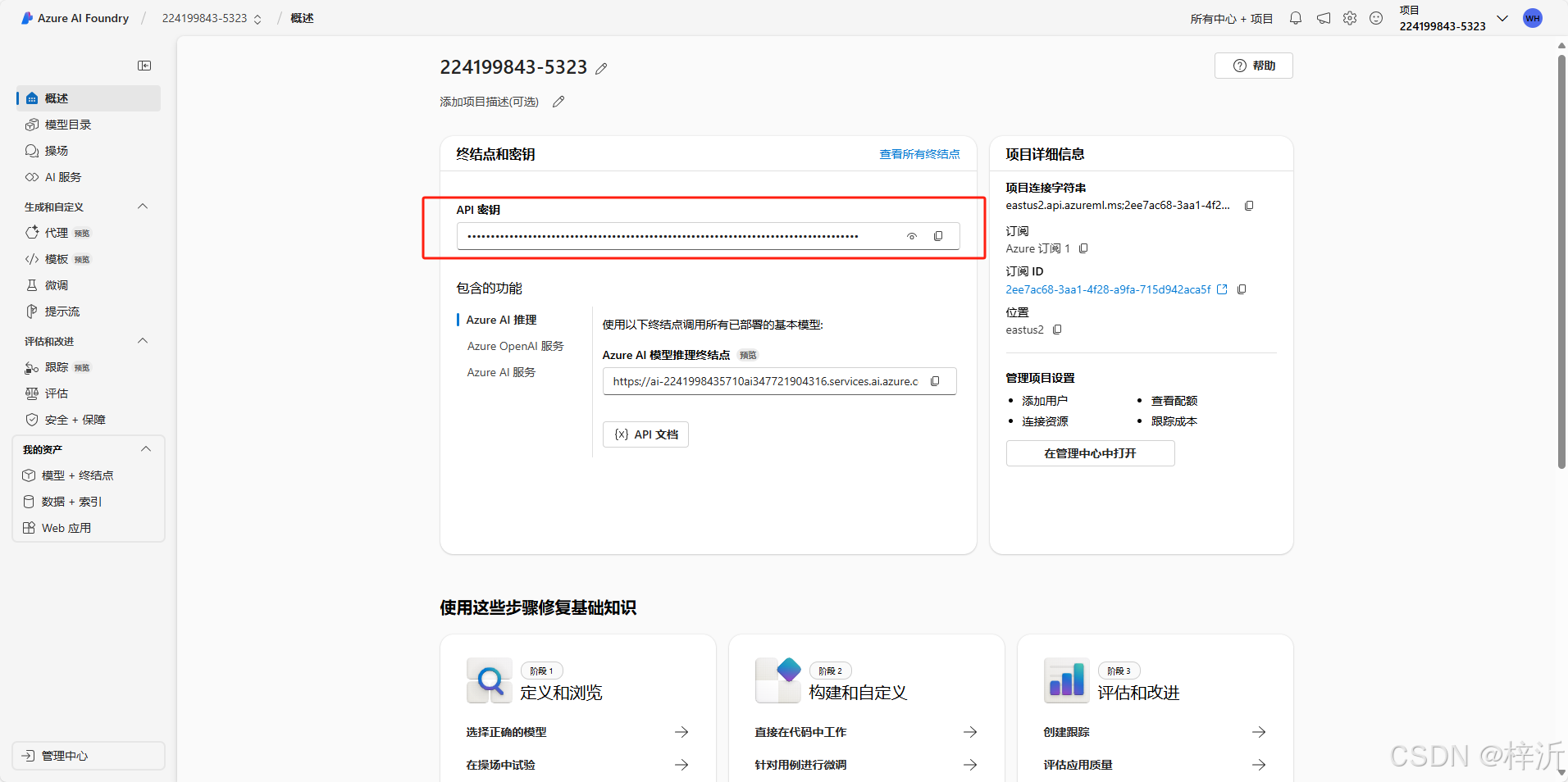1568x782 pixels.
Task: Click the 跟踪成本 link
Action: pyautogui.click(x=1174, y=421)
